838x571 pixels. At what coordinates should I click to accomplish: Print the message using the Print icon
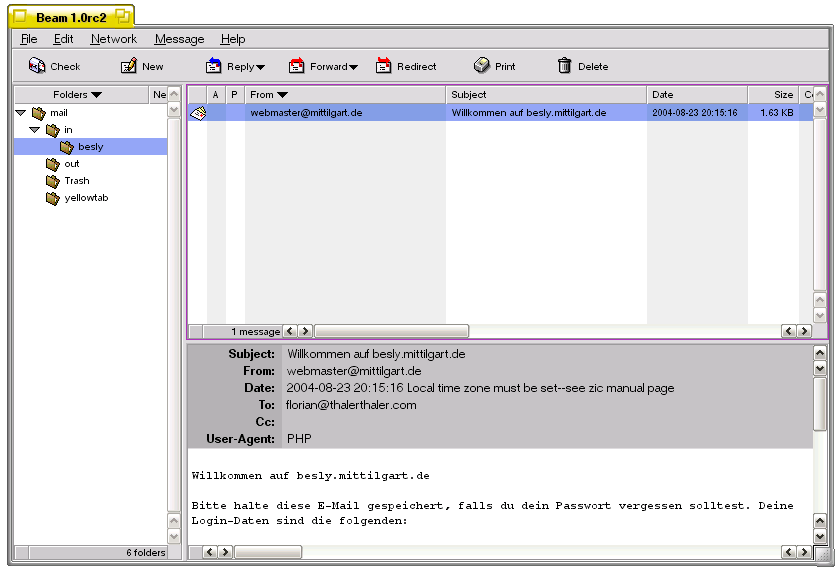pyautogui.click(x=482, y=66)
